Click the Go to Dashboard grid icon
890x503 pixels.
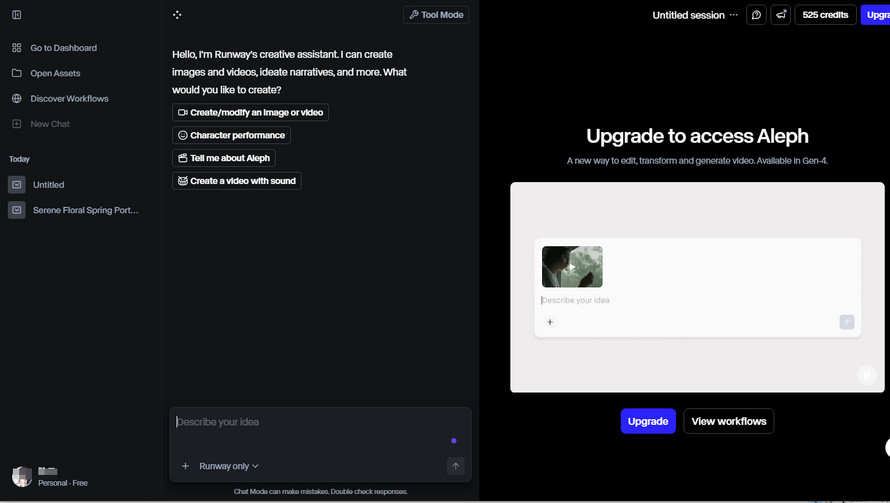pyautogui.click(x=16, y=48)
